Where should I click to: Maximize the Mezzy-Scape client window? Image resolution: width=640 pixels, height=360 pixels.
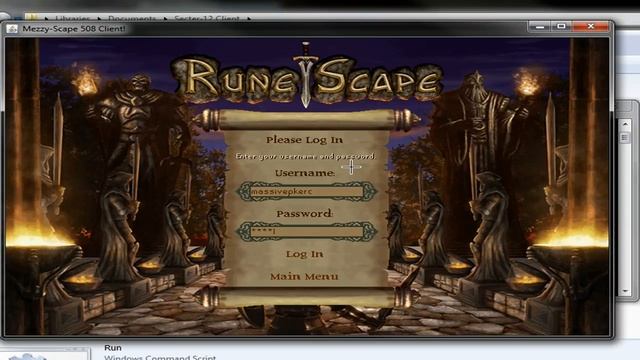point(561,27)
